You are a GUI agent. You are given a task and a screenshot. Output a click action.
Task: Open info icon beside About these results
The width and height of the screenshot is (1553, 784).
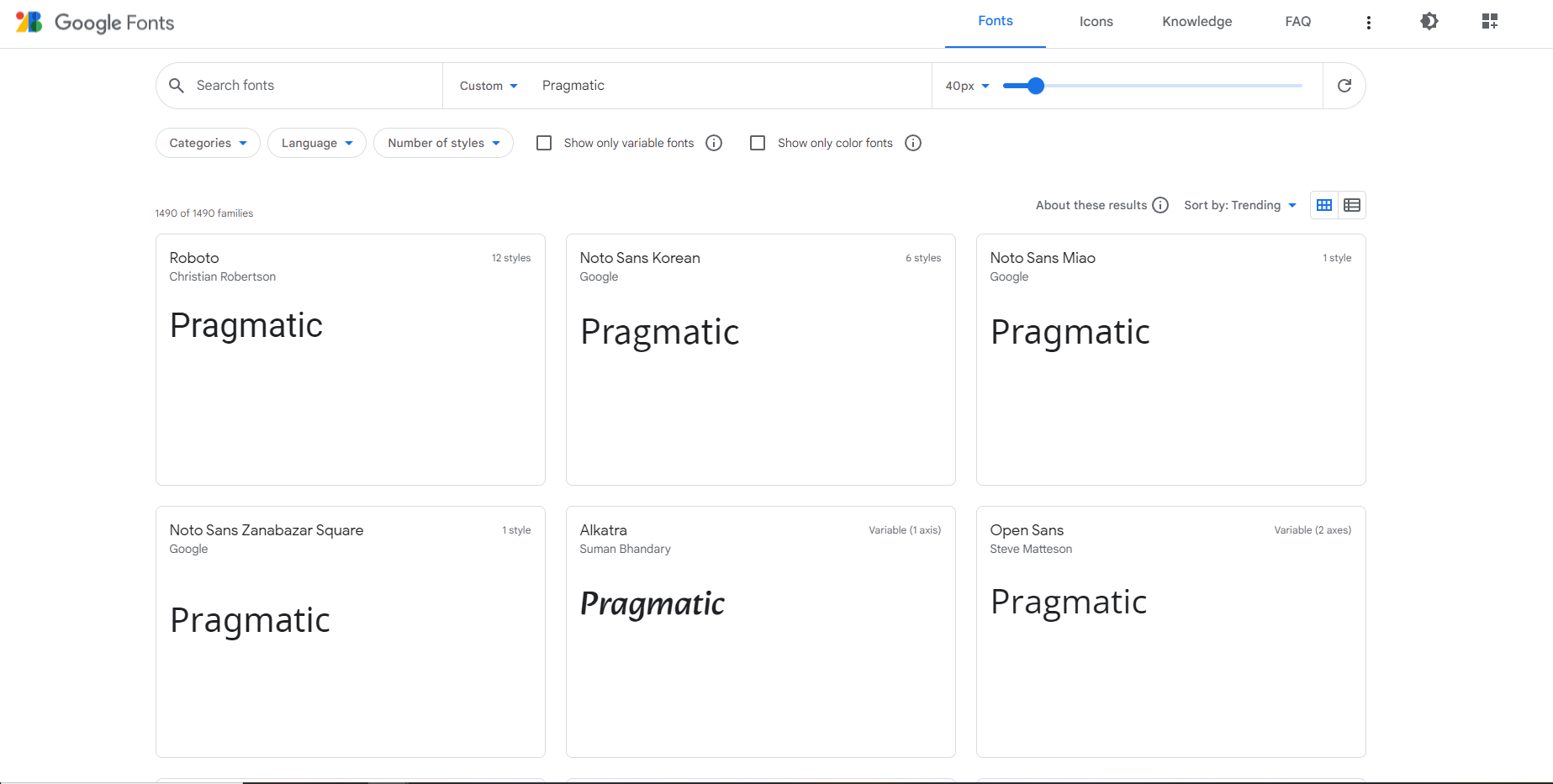(1160, 205)
